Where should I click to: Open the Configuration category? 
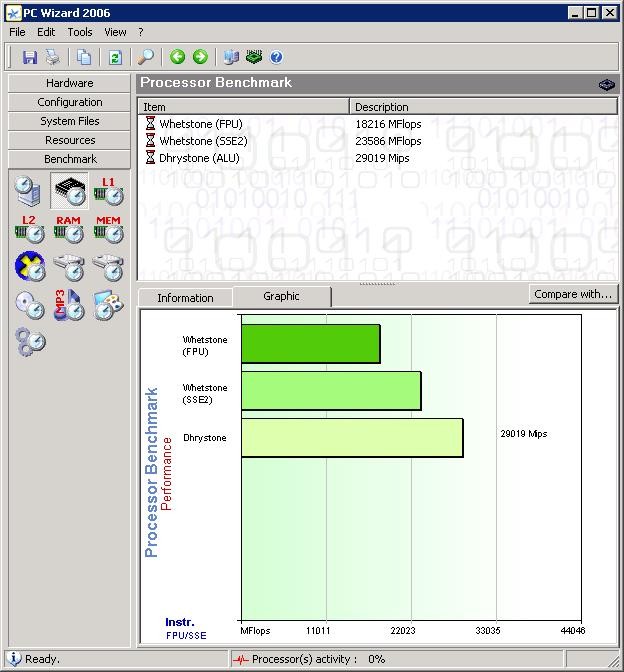(x=69, y=102)
